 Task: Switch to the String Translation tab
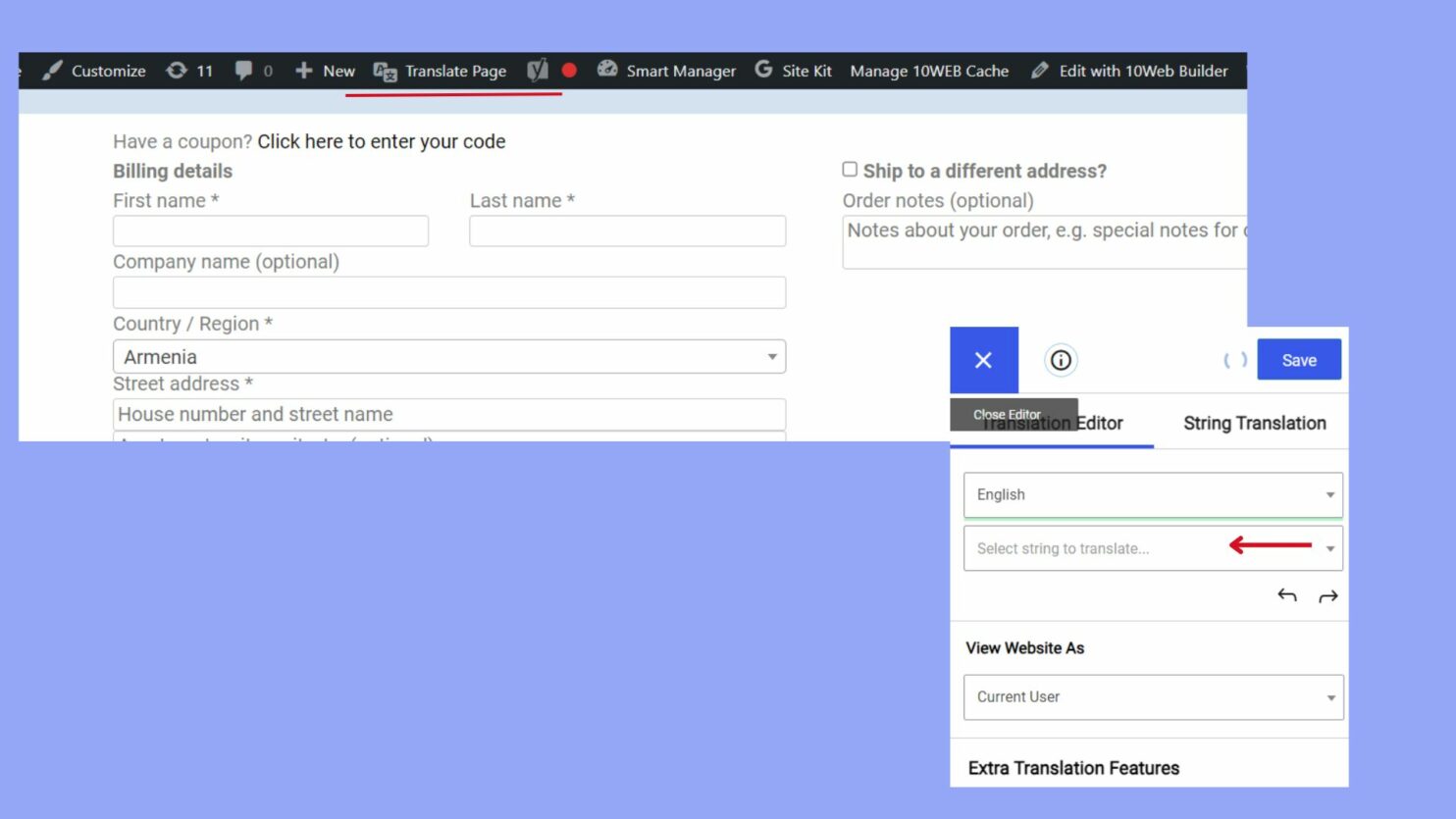coord(1254,423)
